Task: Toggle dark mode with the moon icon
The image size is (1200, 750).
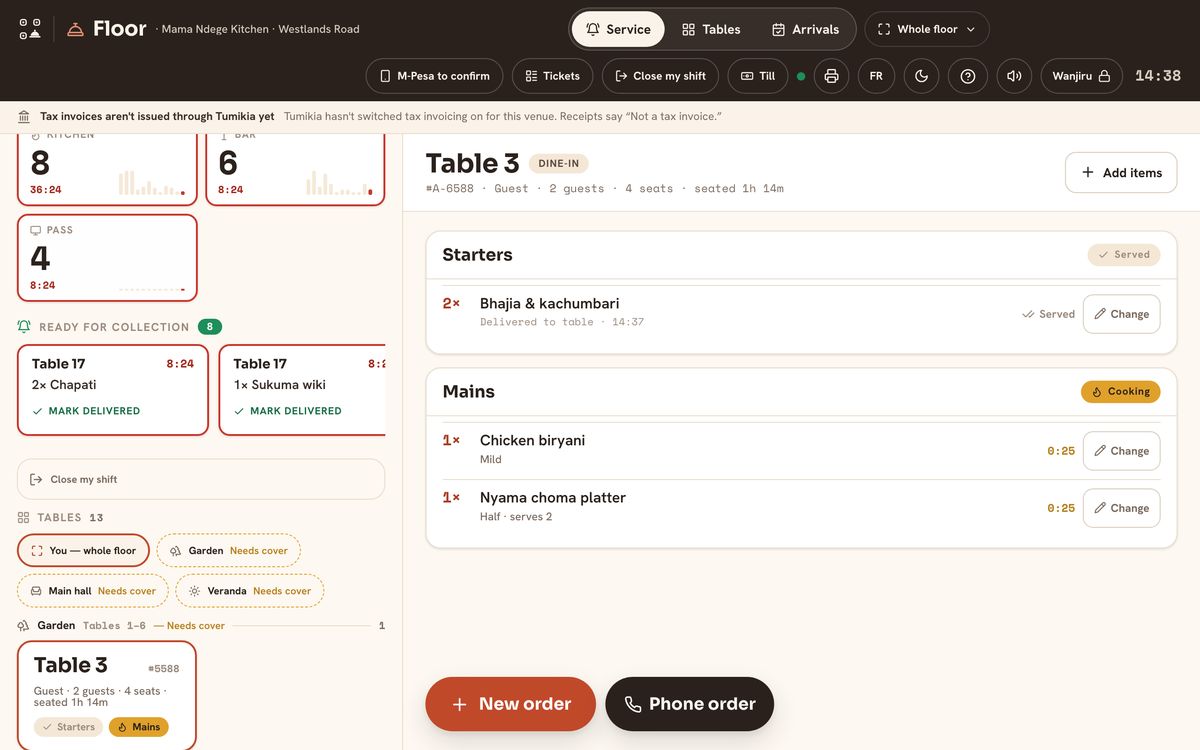Action: click(921, 76)
